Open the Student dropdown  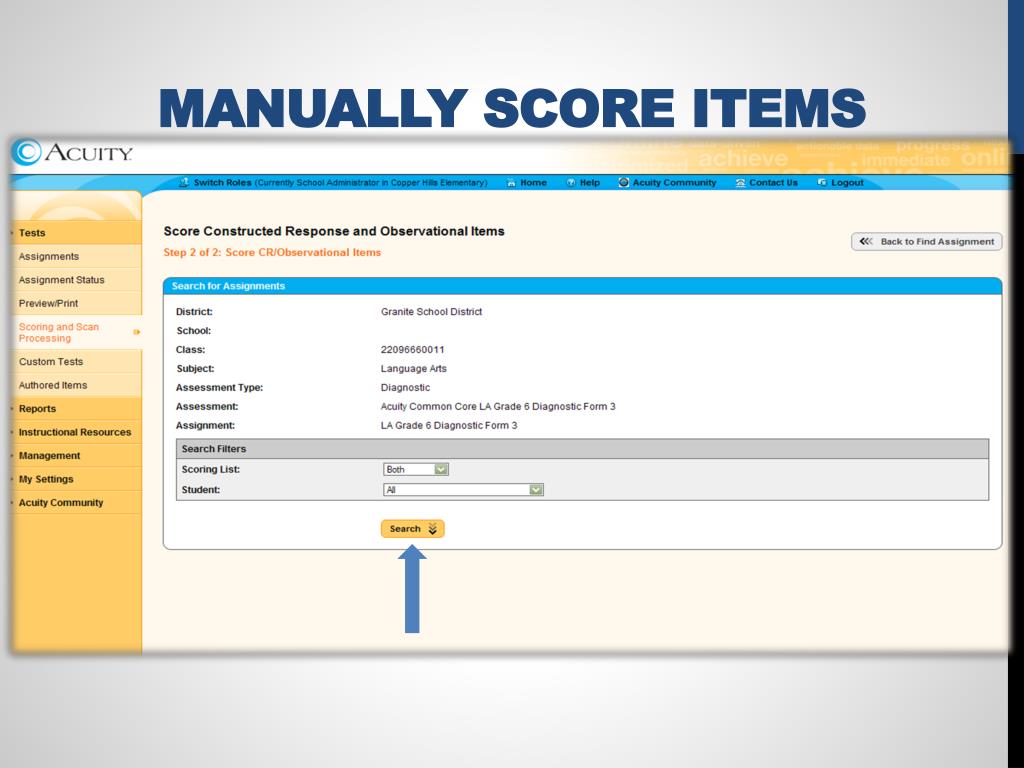click(463, 490)
